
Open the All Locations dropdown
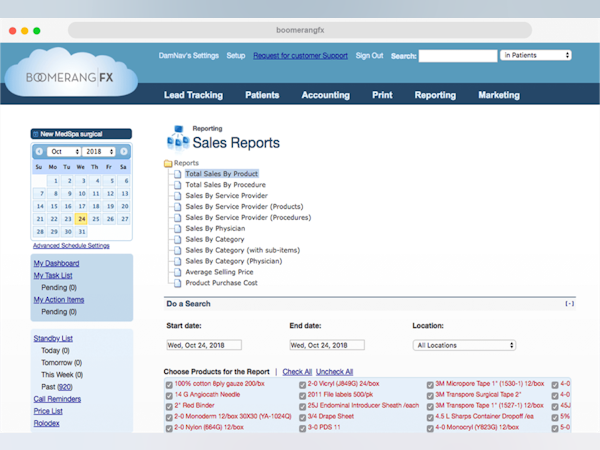464,345
